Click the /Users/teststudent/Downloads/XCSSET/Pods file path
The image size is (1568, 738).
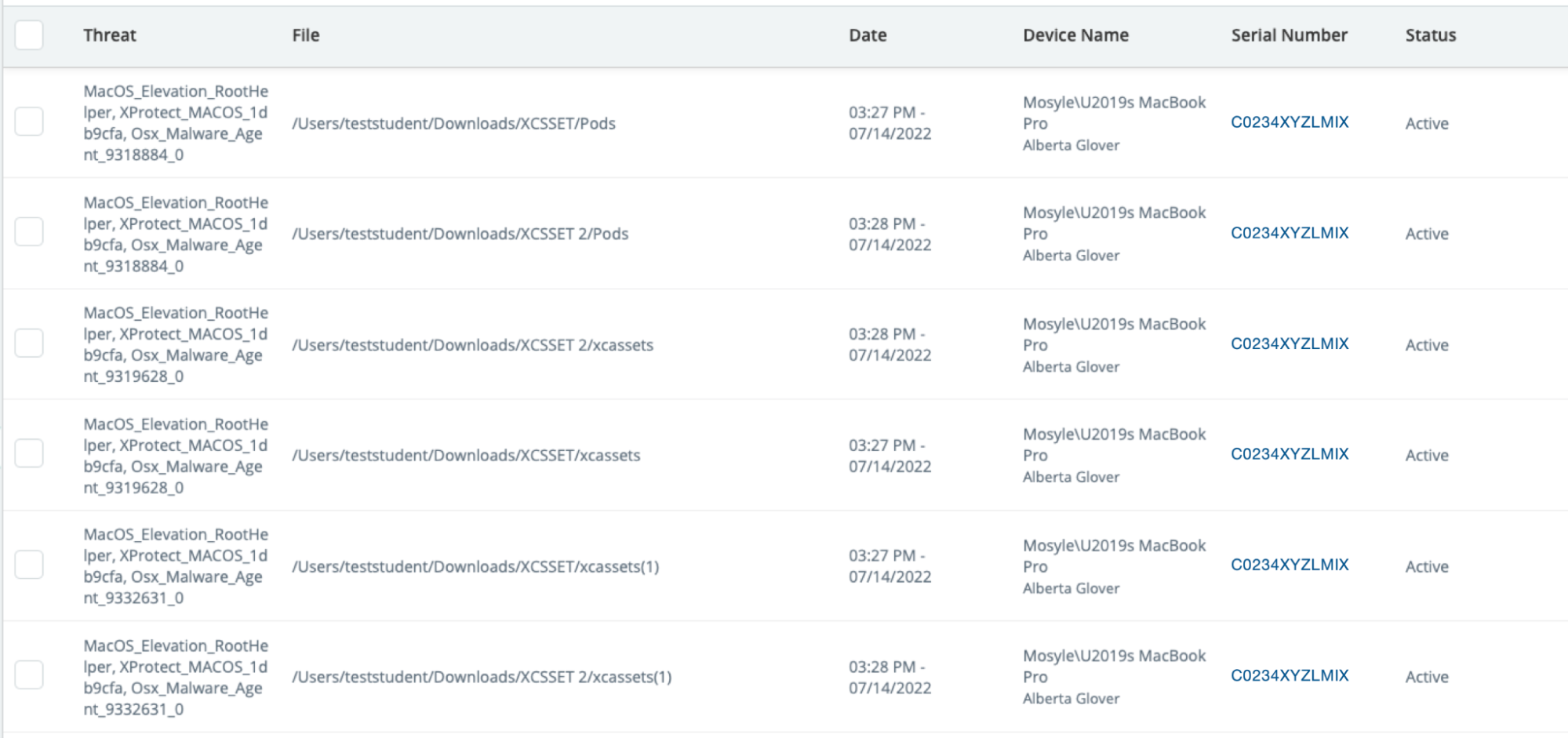(x=453, y=124)
